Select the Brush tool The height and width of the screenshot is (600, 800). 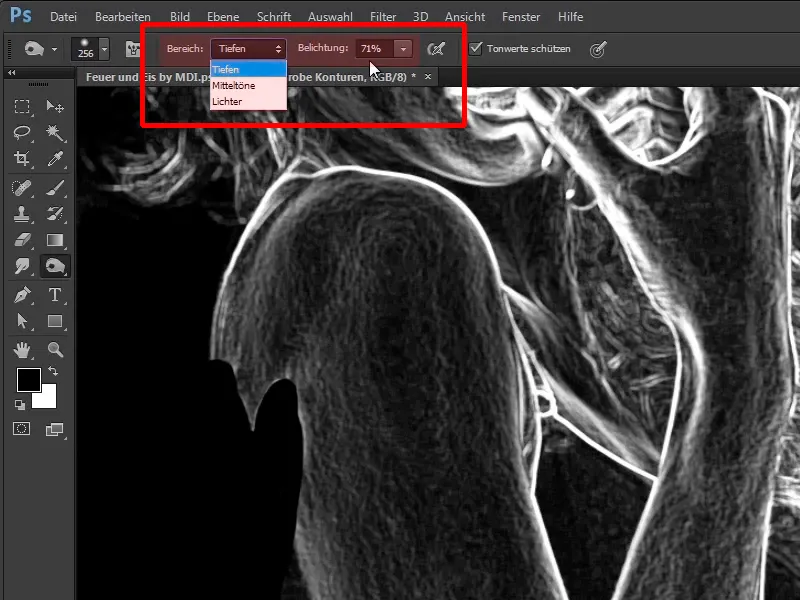pos(55,188)
